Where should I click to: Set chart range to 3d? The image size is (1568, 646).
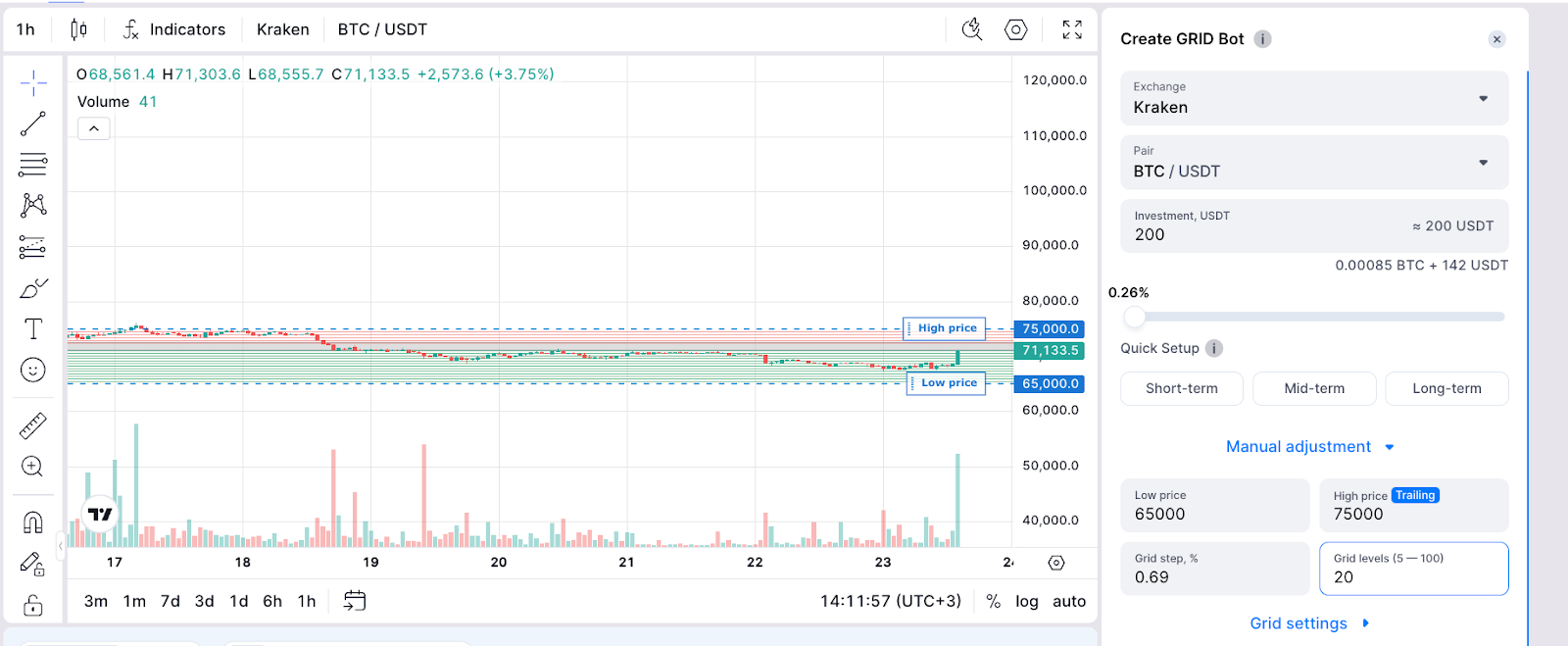coord(204,601)
